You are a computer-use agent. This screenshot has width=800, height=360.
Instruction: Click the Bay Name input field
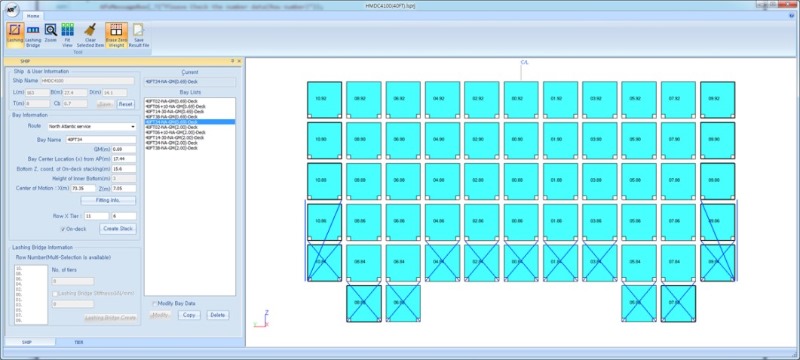101,139
